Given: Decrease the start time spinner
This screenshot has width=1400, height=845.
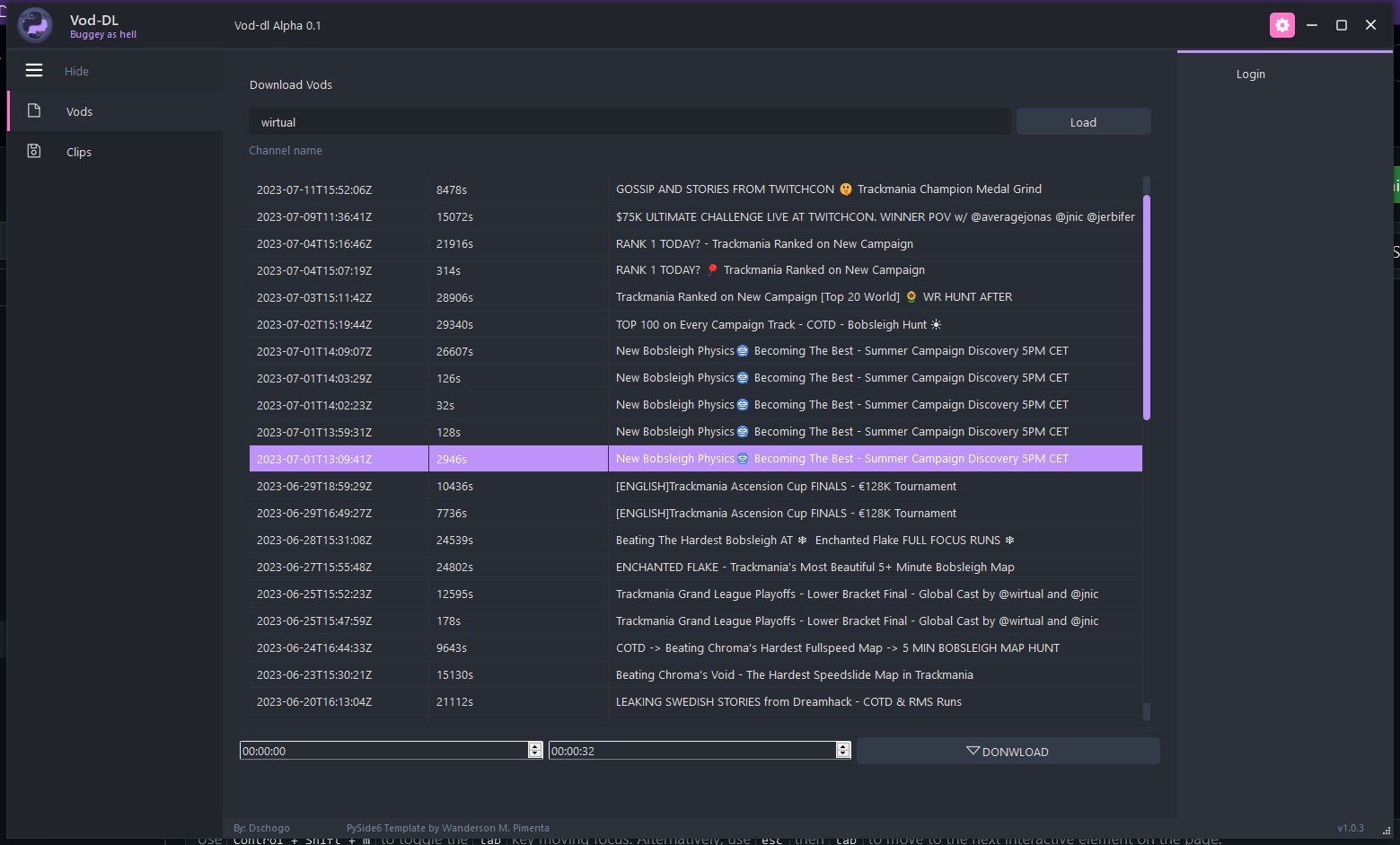Looking at the screenshot, I should [535, 754].
